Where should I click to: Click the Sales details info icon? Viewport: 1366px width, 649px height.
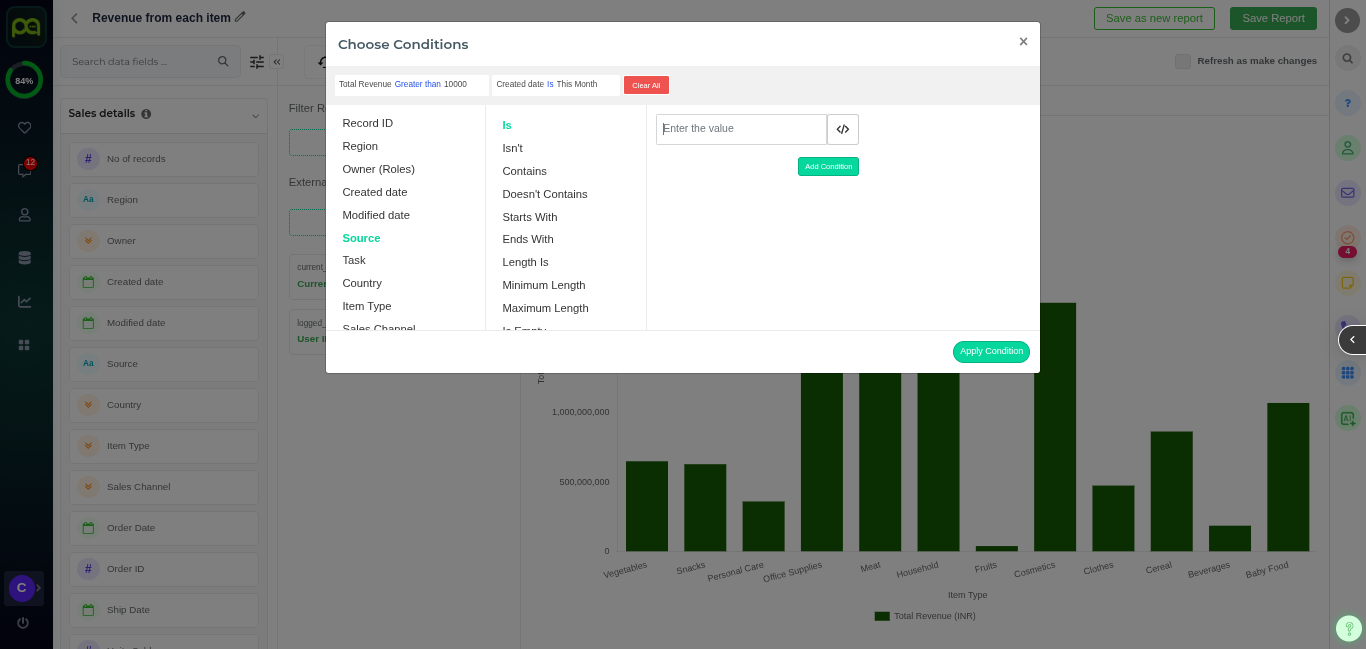(146, 114)
